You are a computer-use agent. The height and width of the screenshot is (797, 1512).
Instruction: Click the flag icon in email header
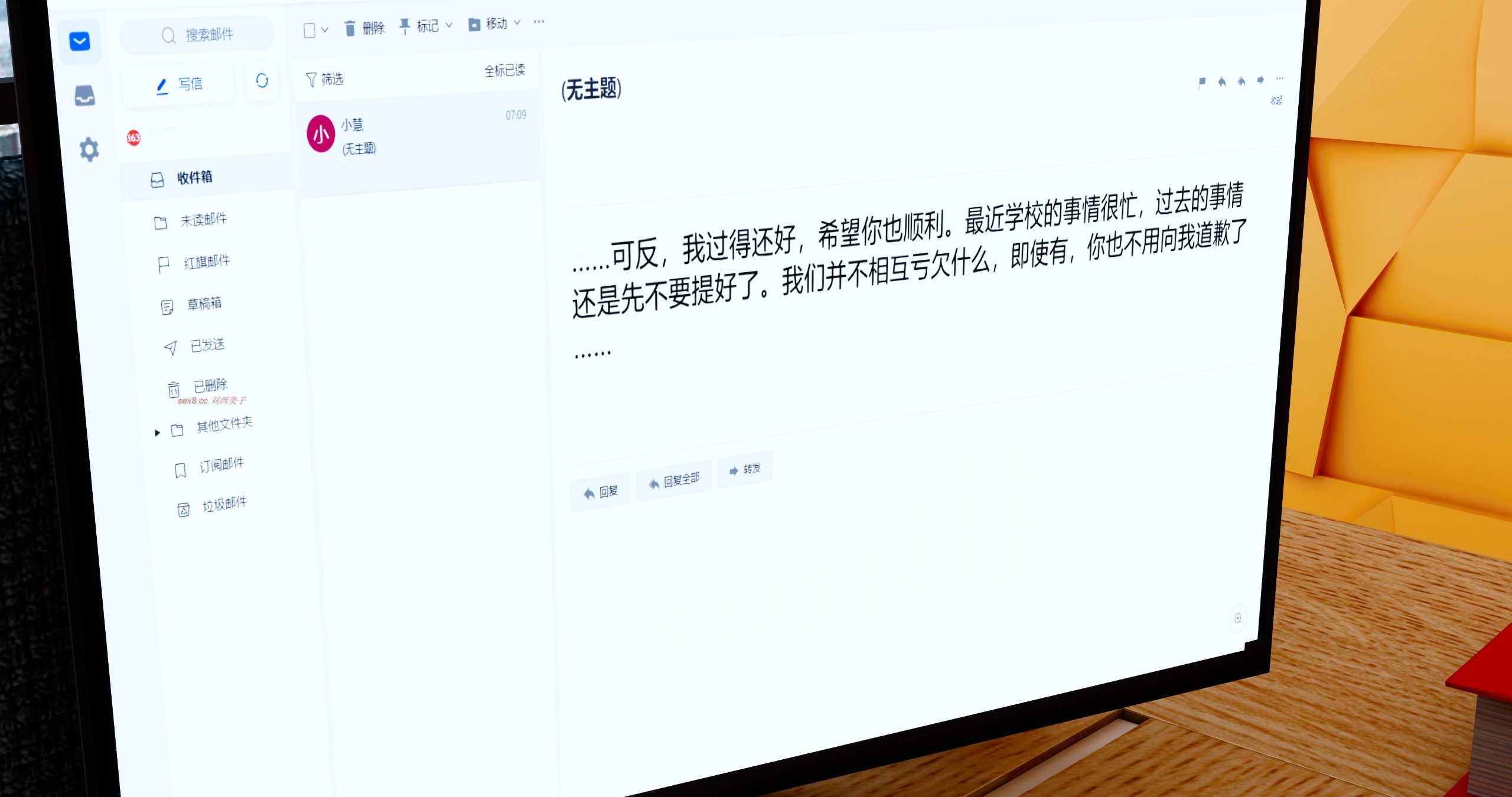click(1202, 82)
